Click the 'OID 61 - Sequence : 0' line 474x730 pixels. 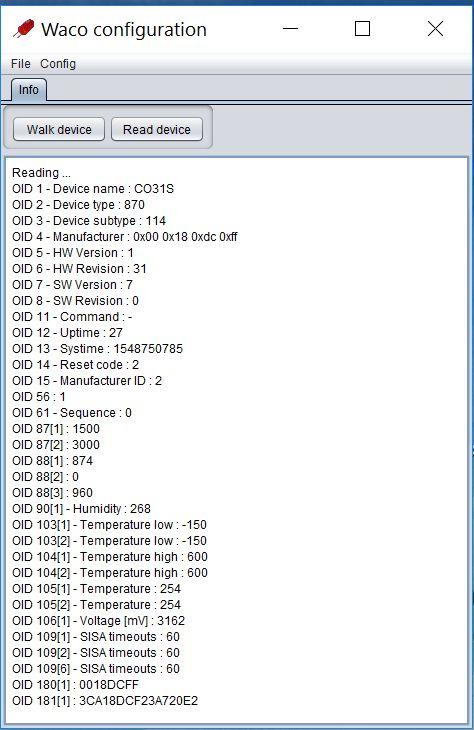pyautogui.click(x=72, y=412)
